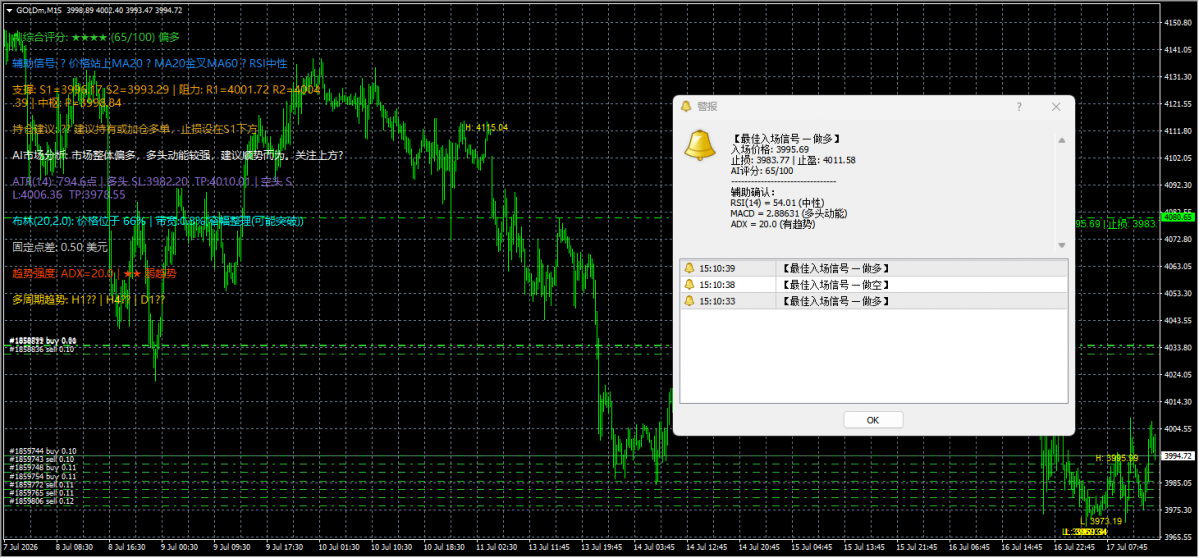Open help via the ? button in 警报 dialog
Image resolution: width=1199 pixels, height=558 pixels.
pos(1019,107)
